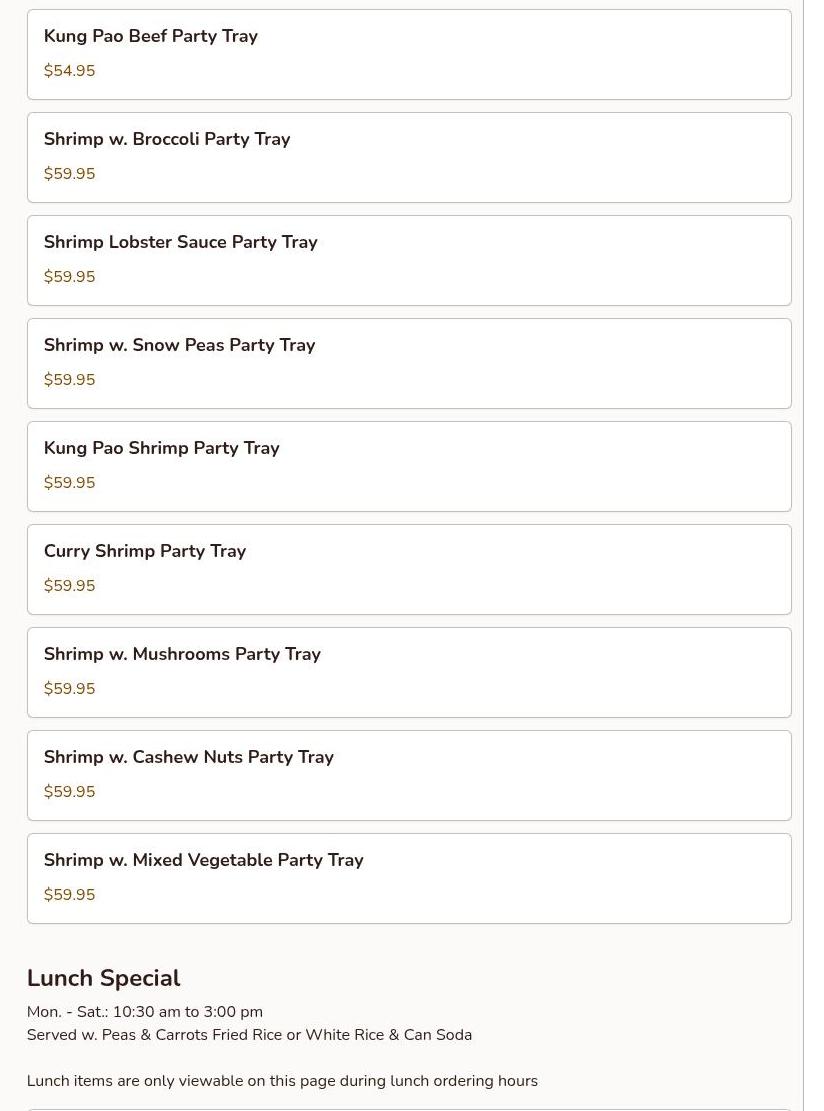The image size is (824, 1111).
Task: Add Kung Pao Shrimp Party Tray
Action: pos(161,448)
